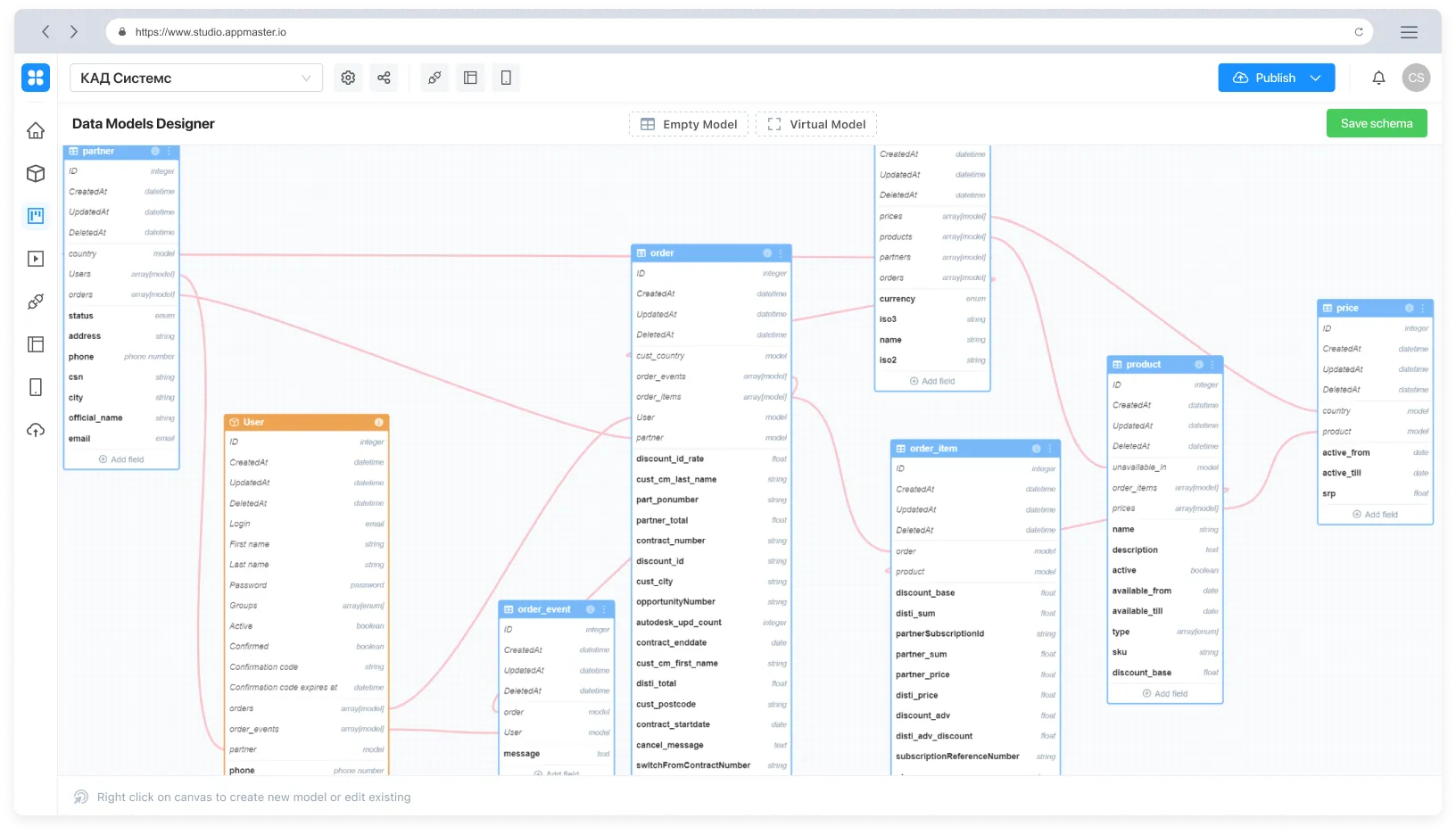Open the Web Designer layout icon in sidebar

click(36, 343)
